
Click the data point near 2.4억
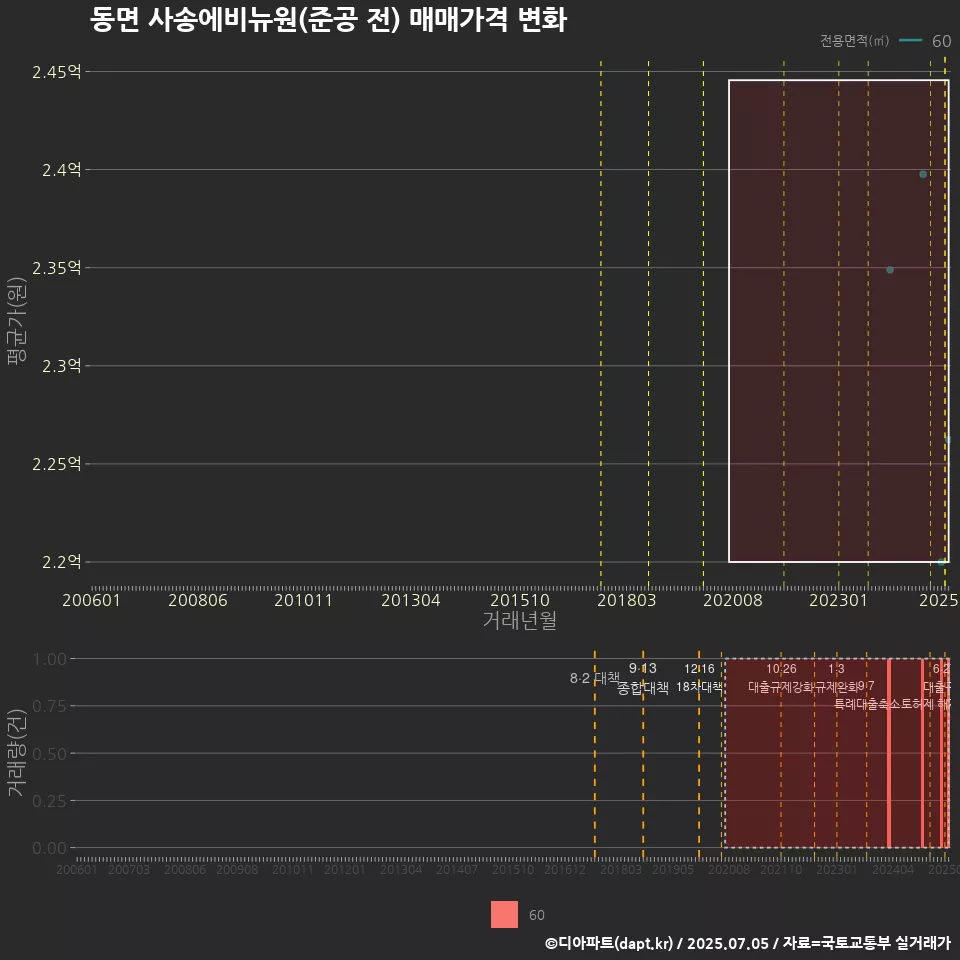tap(923, 174)
